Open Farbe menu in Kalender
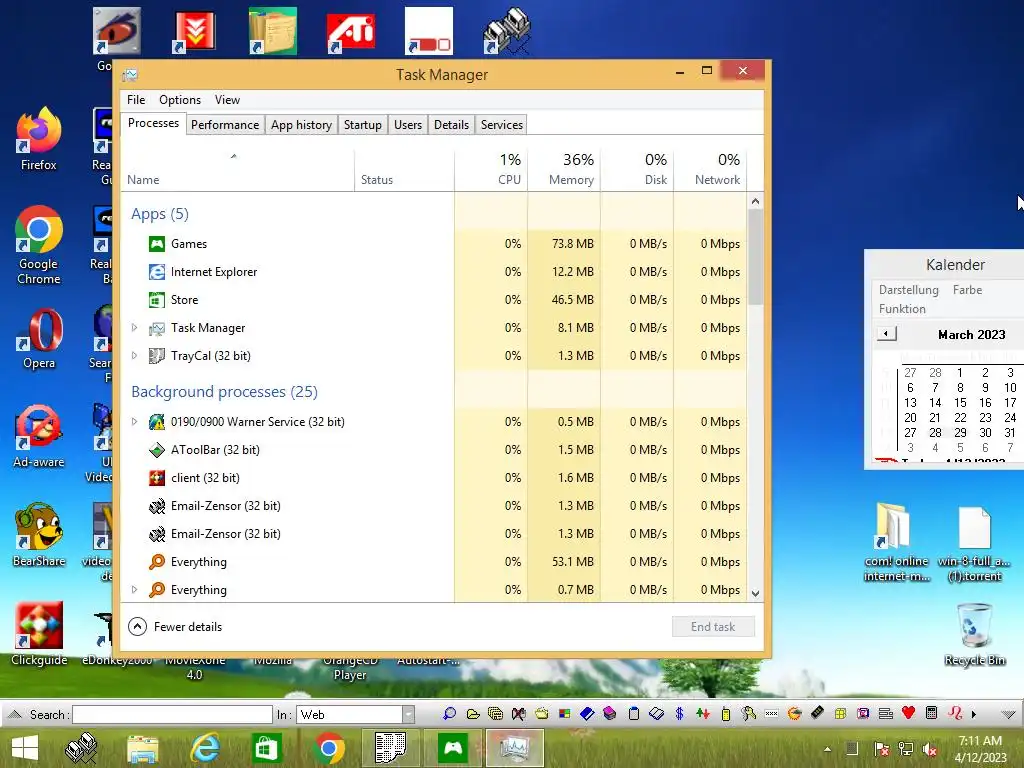 pyautogui.click(x=967, y=290)
